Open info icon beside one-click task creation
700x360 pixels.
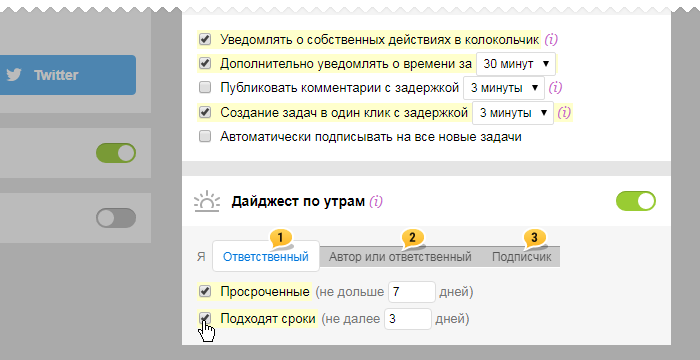point(564,113)
